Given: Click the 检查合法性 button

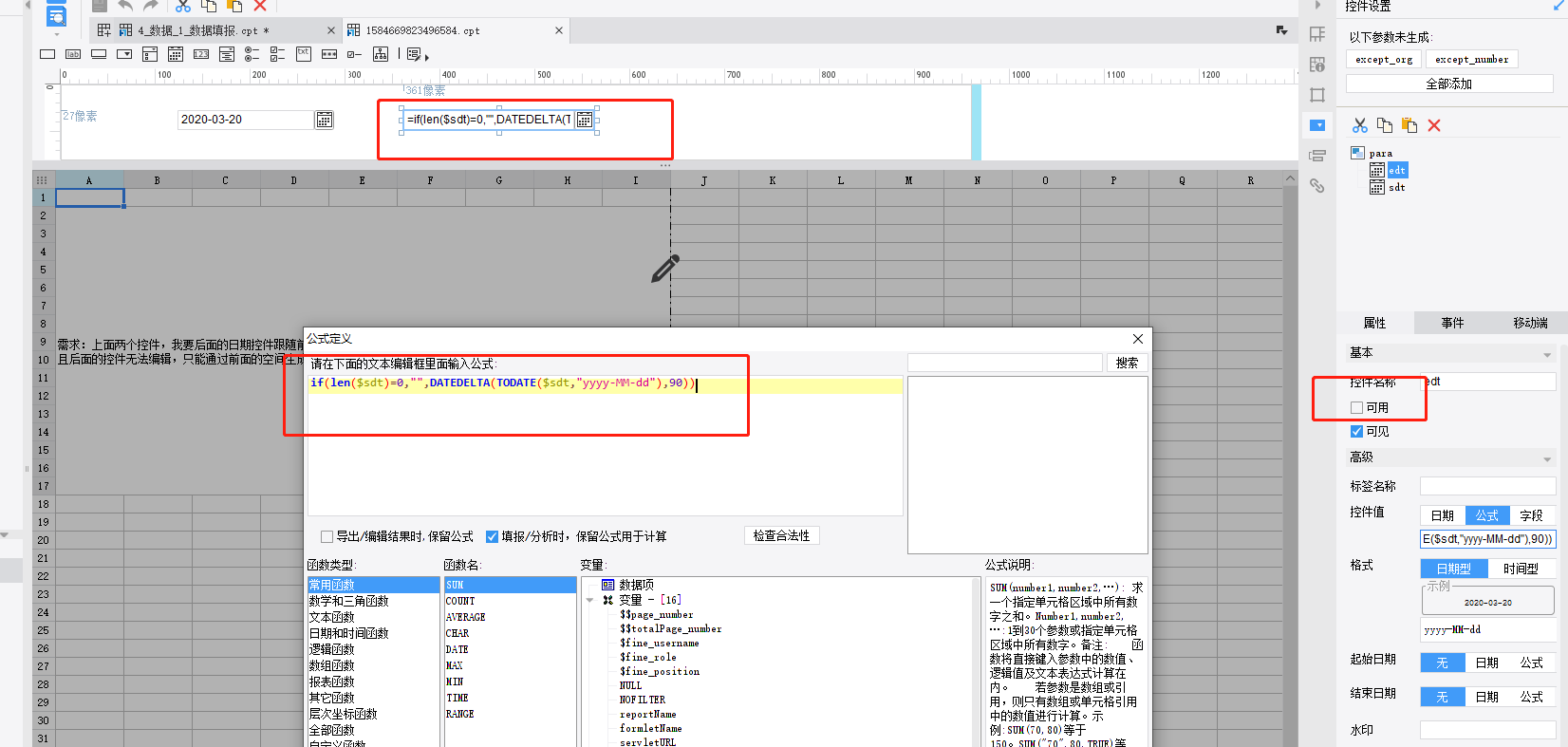Looking at the screenshot, I should (x=781, y=535).
